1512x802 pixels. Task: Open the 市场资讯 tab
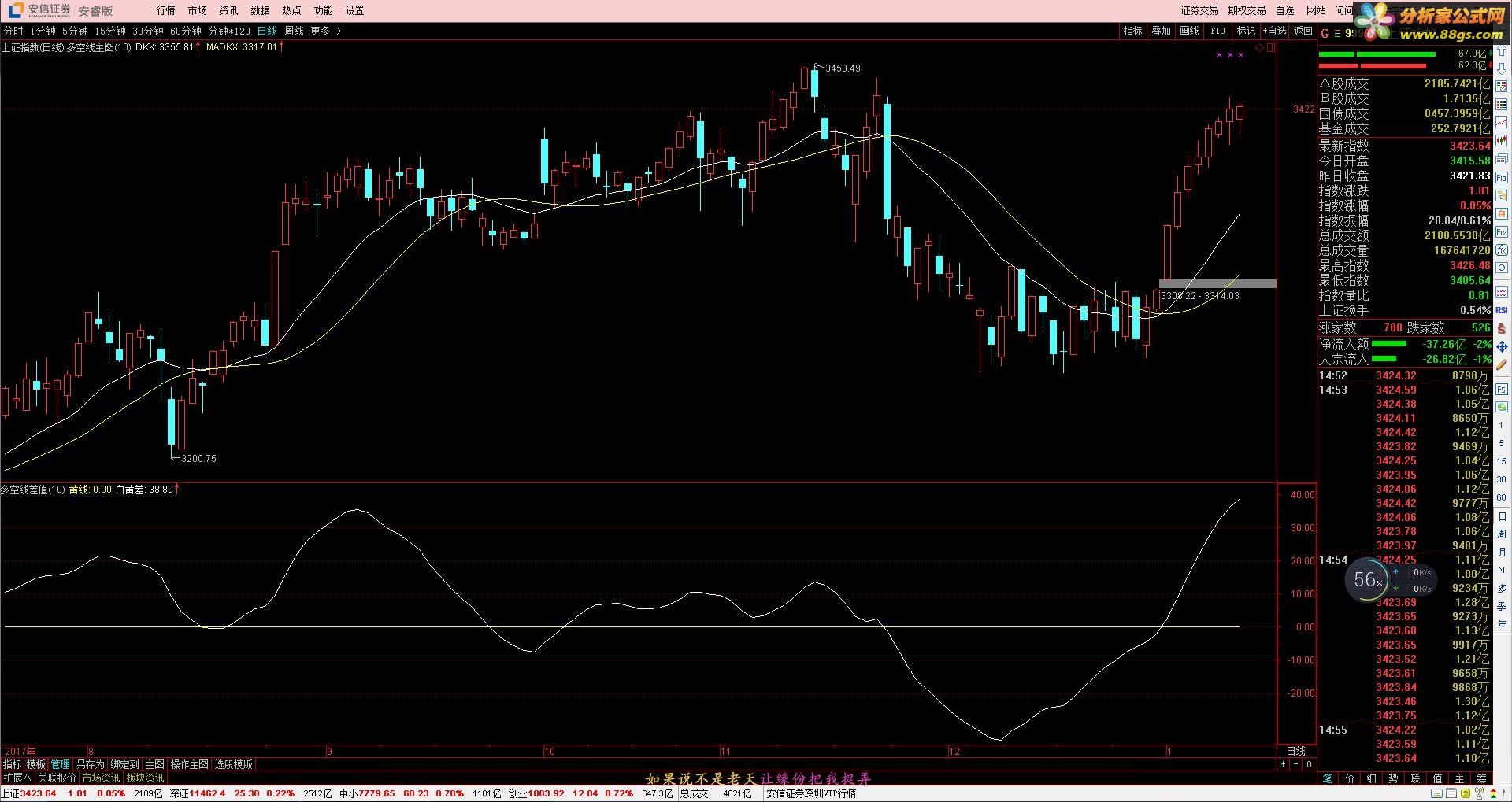[101, 778]
